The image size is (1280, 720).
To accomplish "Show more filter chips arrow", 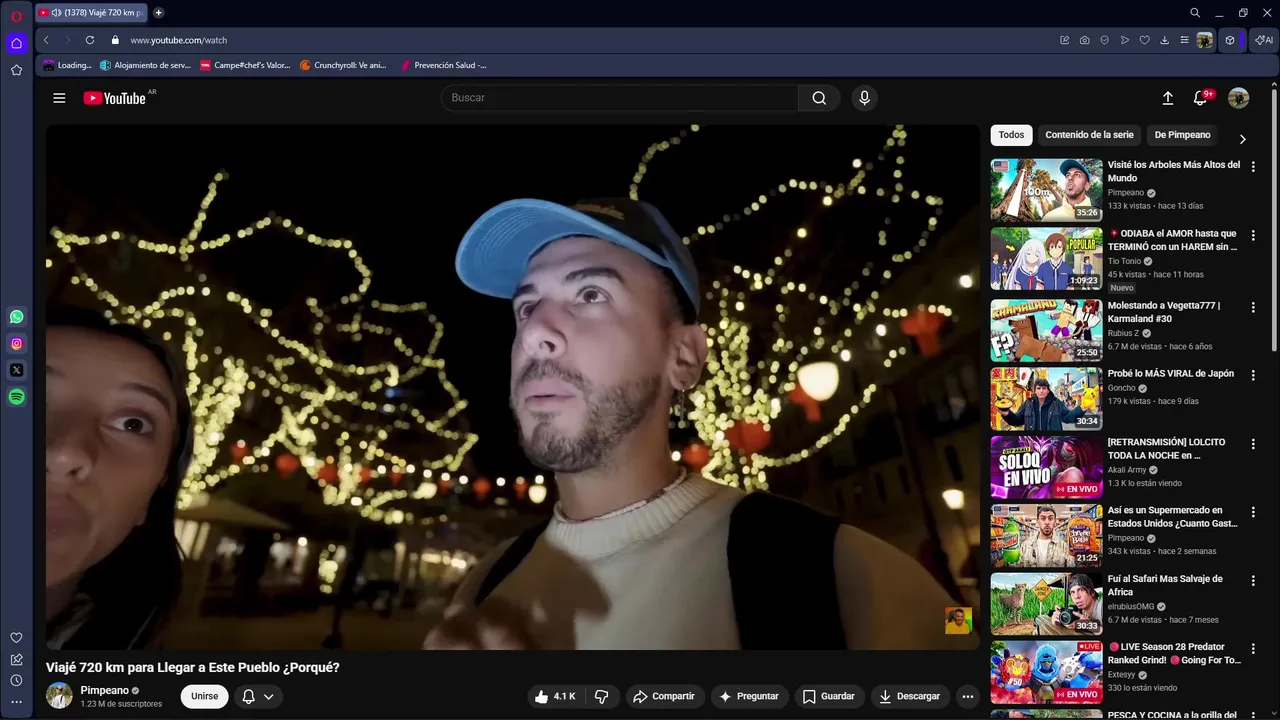I will 1243,139.
